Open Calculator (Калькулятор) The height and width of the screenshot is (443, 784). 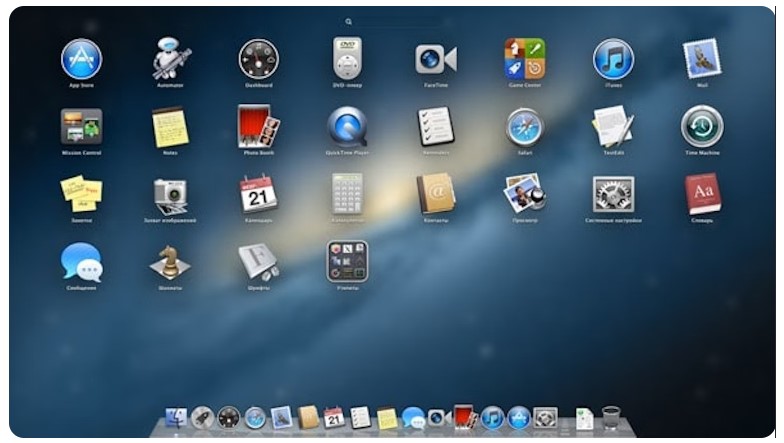[x=347, y=194]
